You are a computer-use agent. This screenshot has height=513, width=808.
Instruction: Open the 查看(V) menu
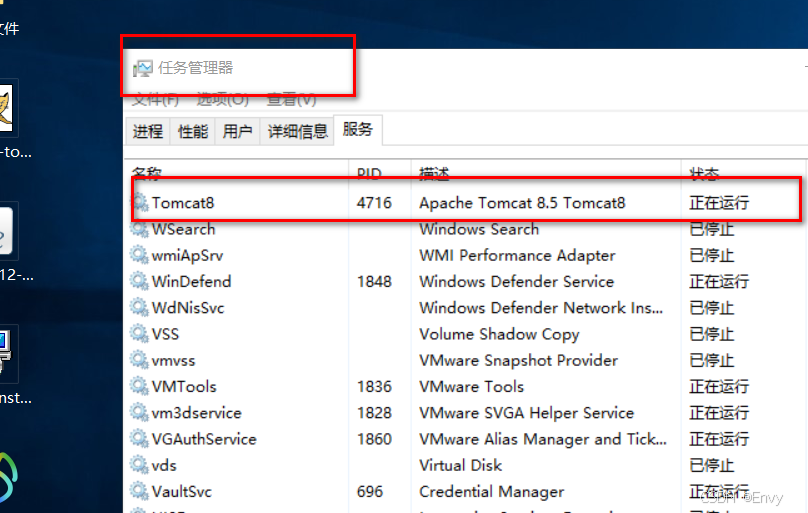pos(291,99)
